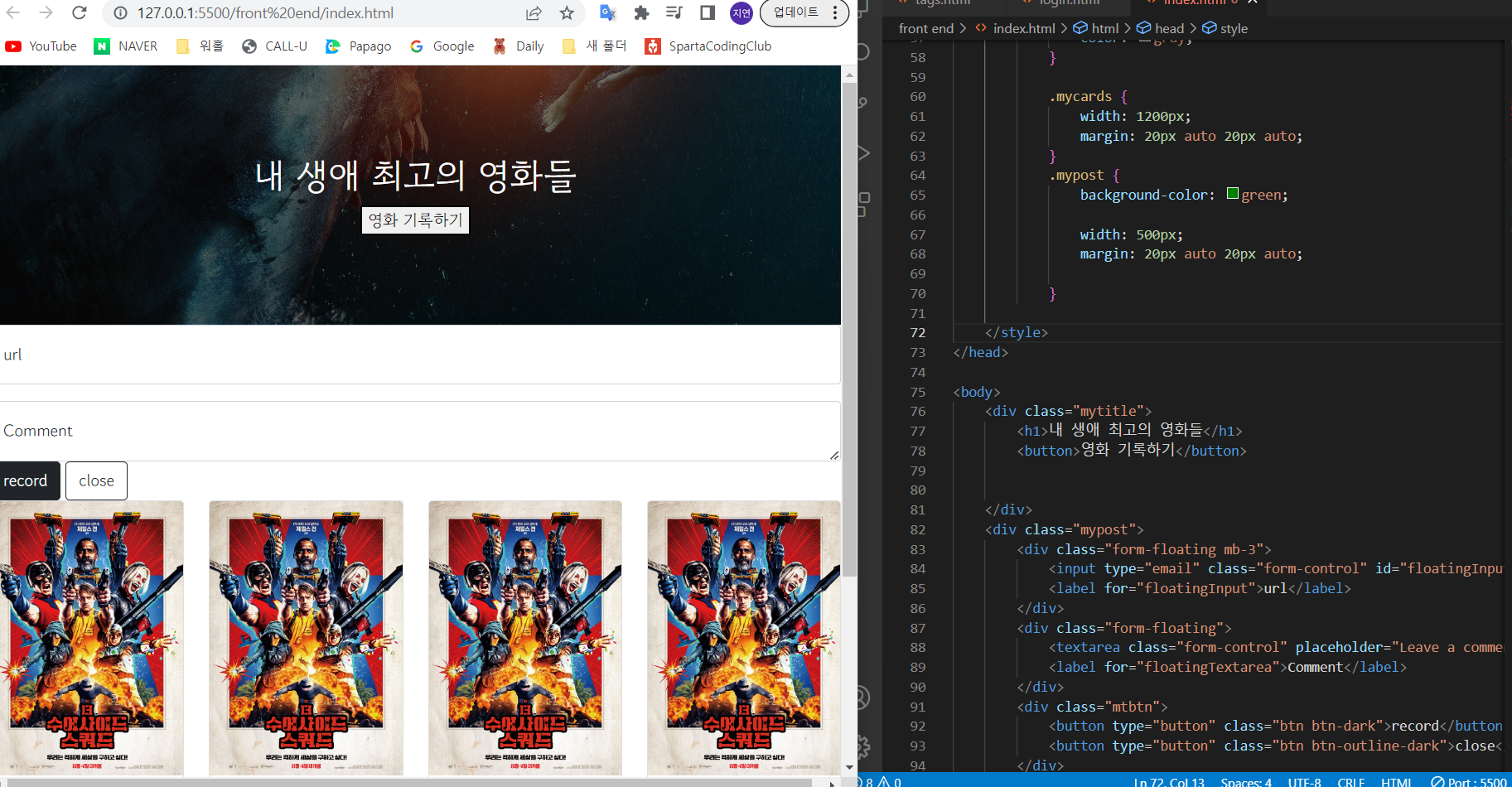Click the record button
The image size is (1512, 787).
29,480
